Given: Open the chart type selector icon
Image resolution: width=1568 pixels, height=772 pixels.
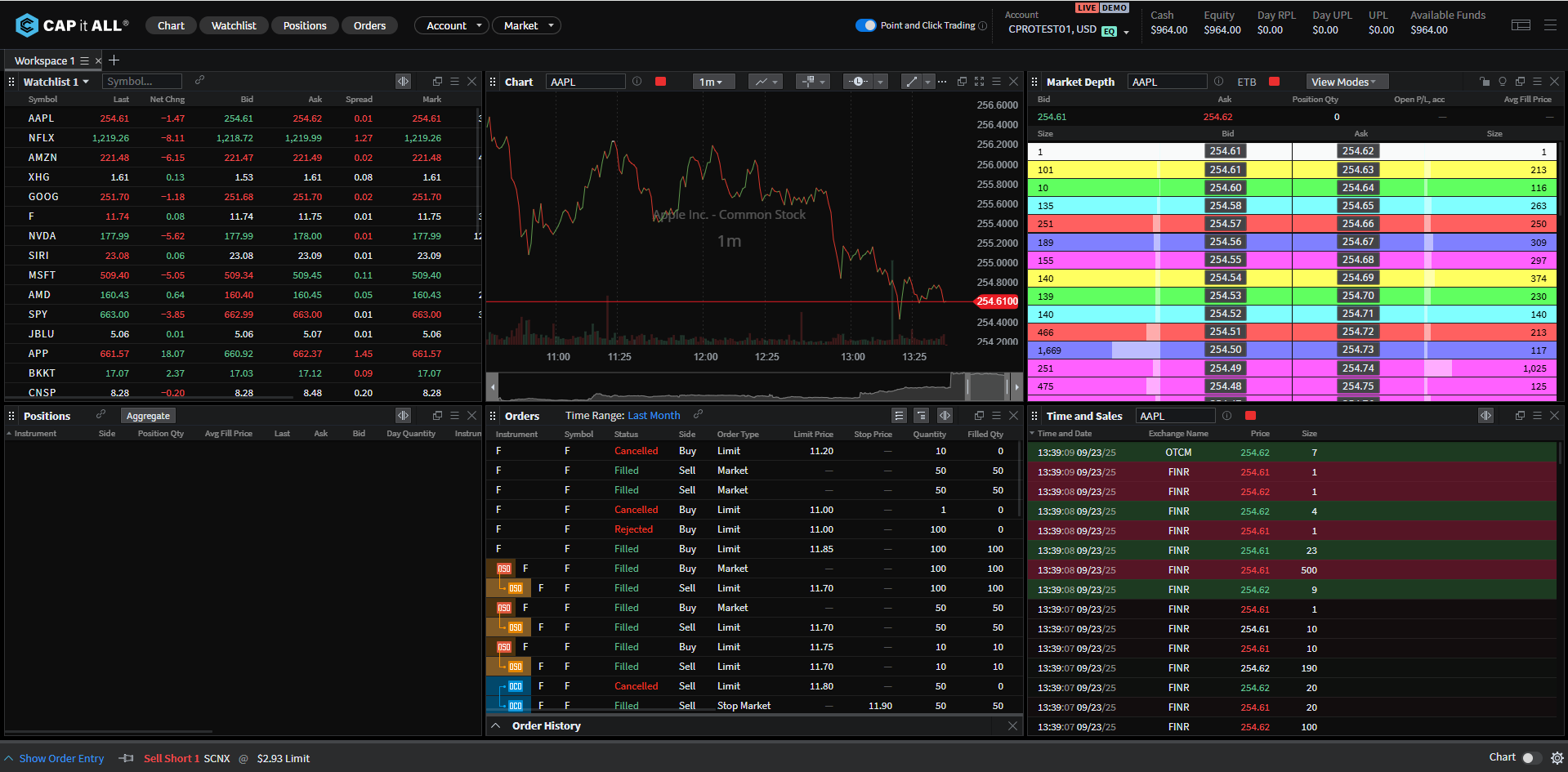Looking at the screenshot, I should [x=761, y=81].
